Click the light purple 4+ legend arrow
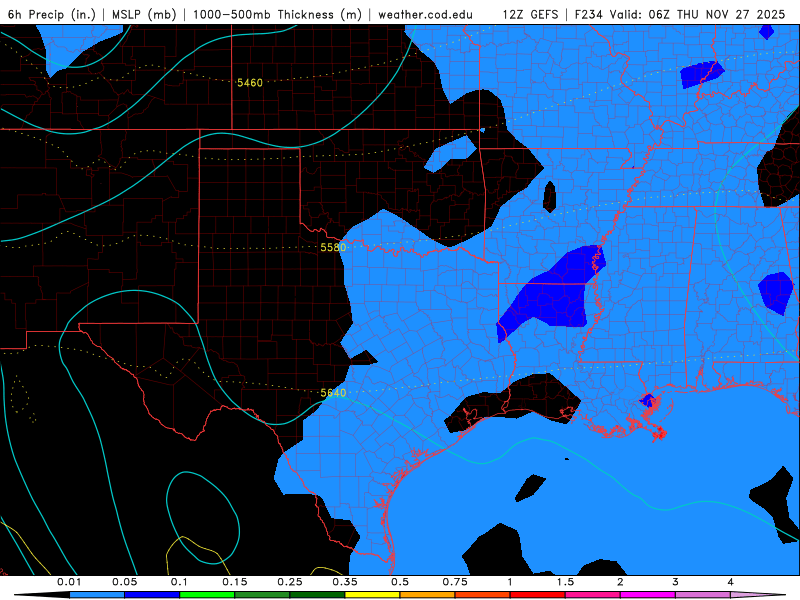 pyautogui.click(x=758, y=595)
